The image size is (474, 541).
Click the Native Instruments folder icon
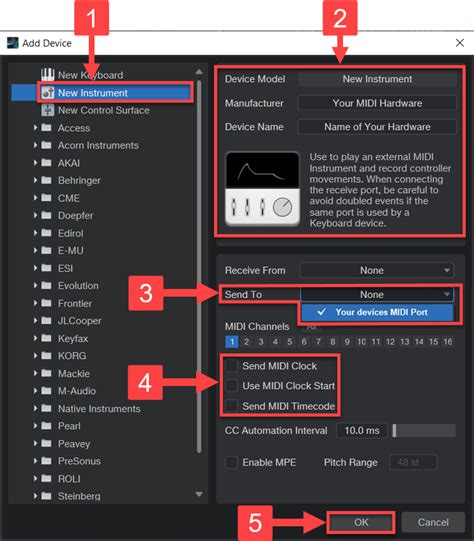click(46, 408)
